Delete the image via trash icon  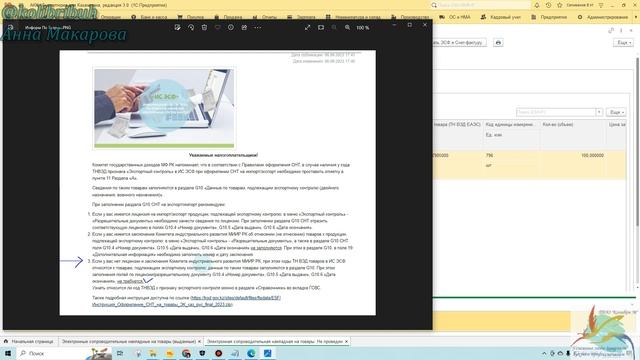pyautogui.click(x=204, y=27)
